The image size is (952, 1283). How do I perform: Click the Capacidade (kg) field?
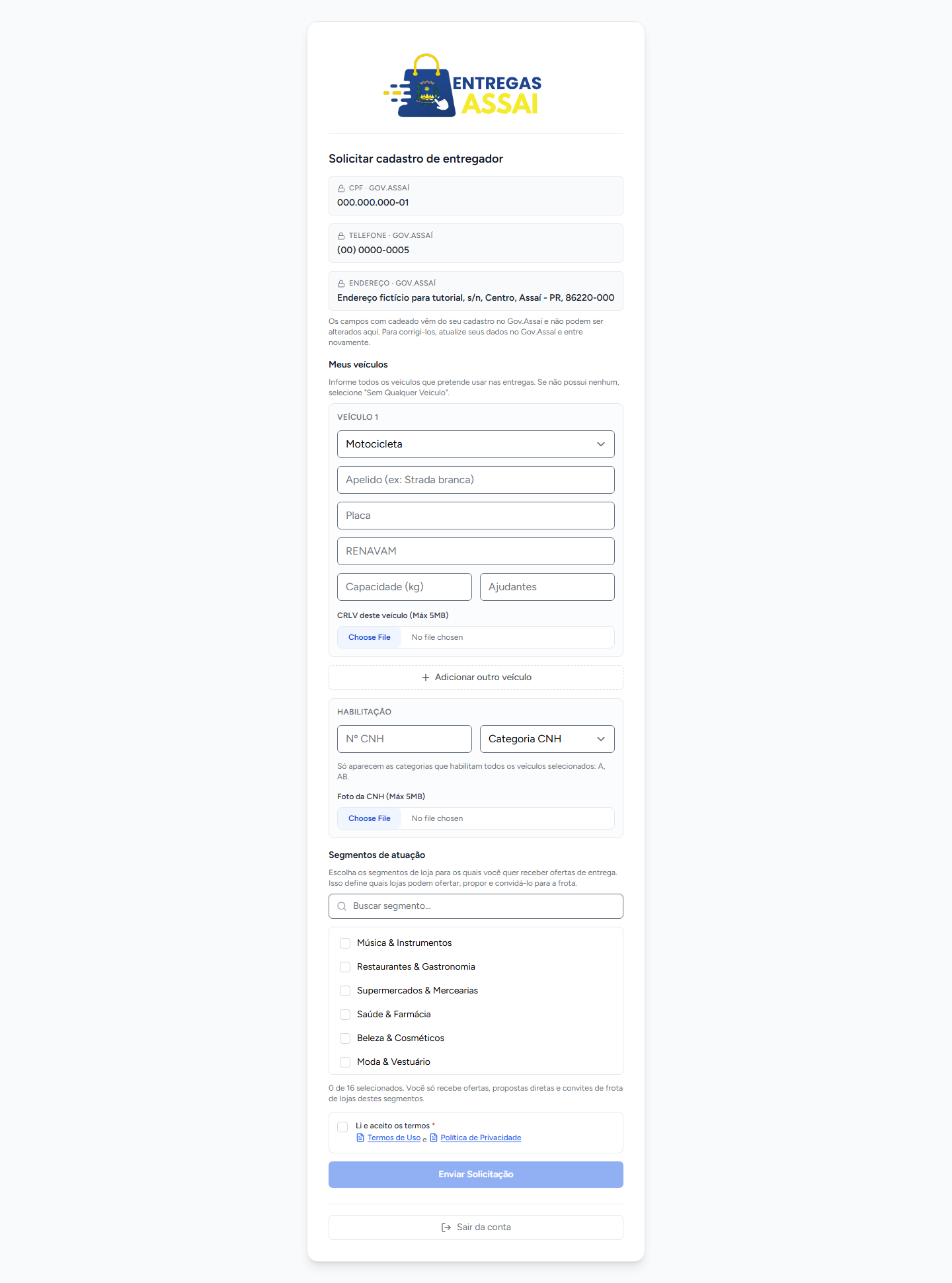pyautogui.click(x=405, y=587)
